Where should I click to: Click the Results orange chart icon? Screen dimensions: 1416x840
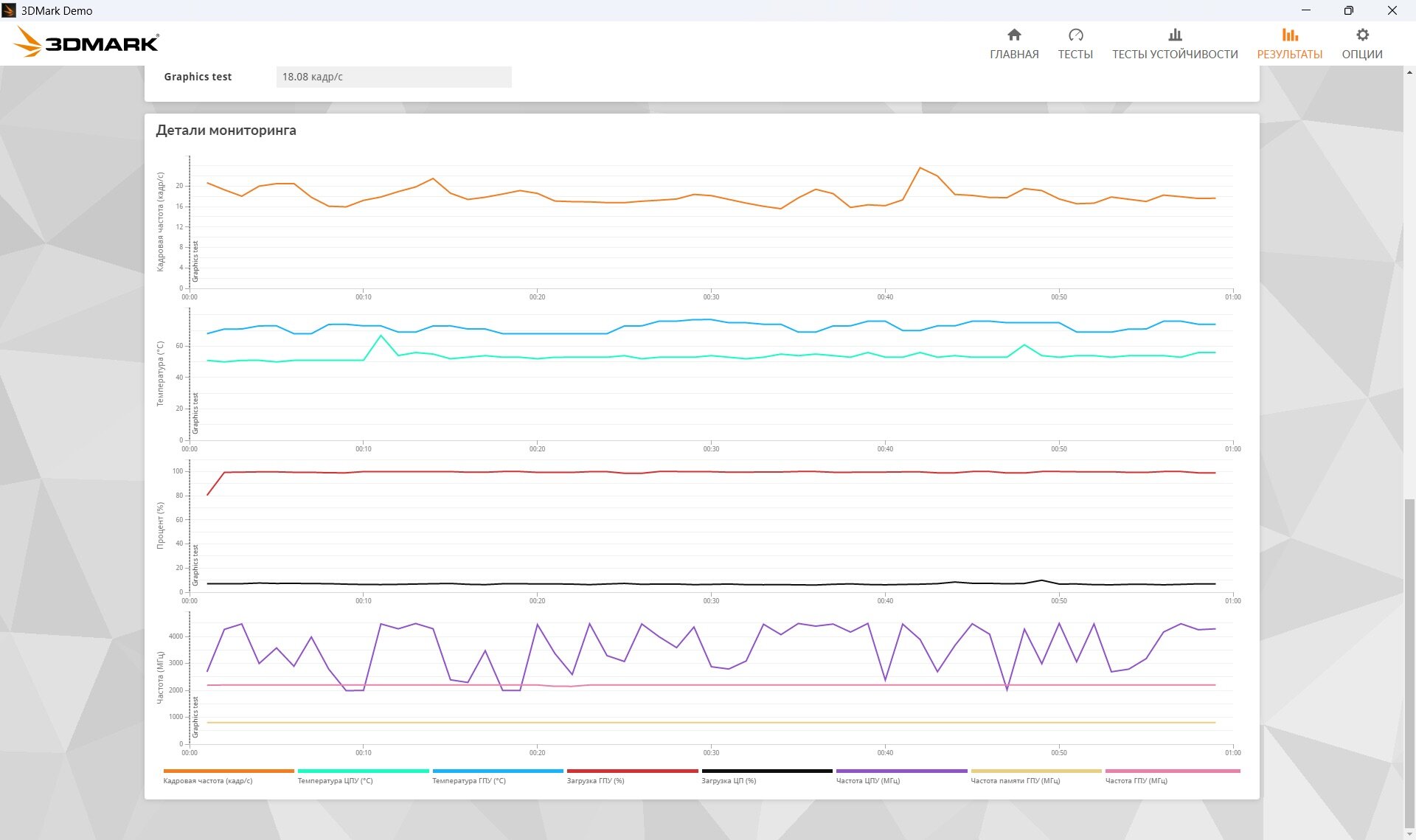pyautogui.click(x=1289, y=35)
